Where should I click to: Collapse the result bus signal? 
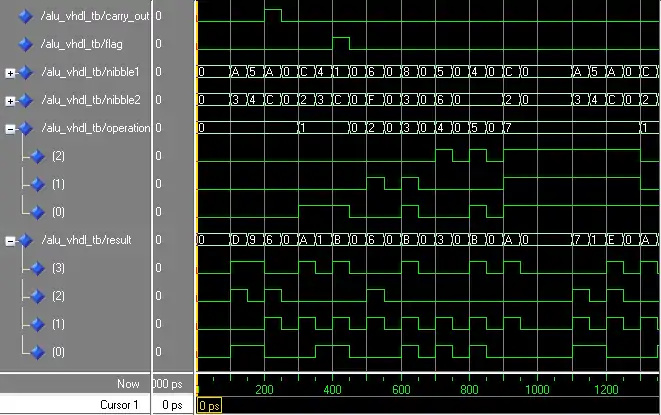(10, 241)
